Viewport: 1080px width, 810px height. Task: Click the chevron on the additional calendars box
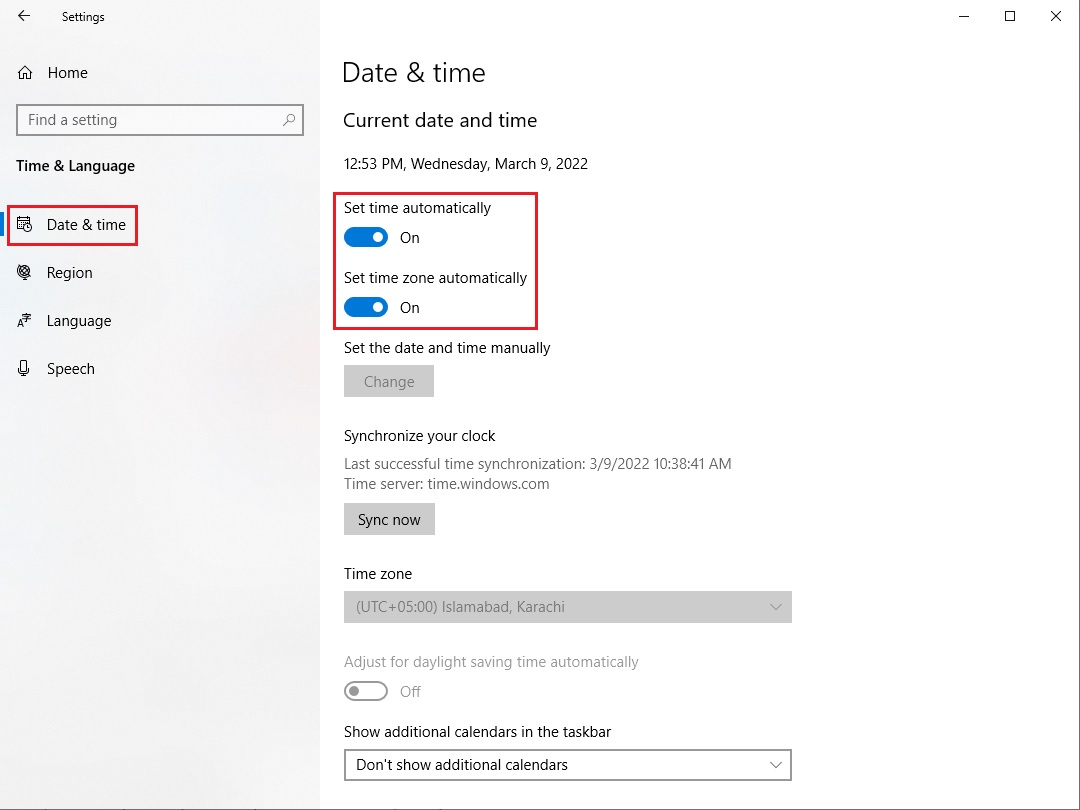(776, 765)
